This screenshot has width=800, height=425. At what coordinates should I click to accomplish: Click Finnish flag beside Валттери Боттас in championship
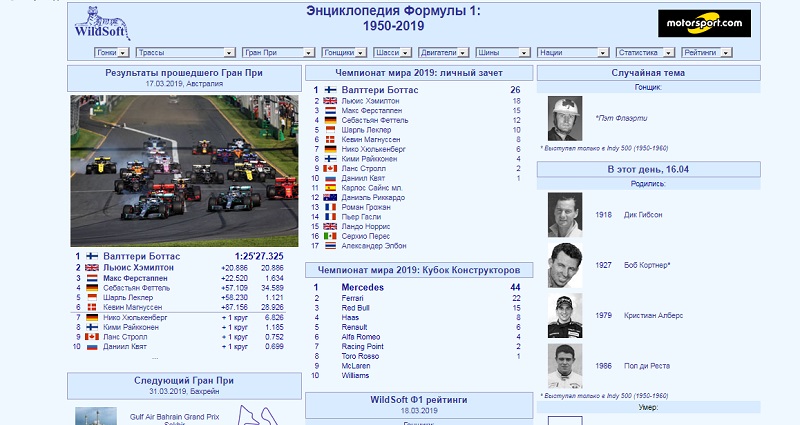click(330, 90)
